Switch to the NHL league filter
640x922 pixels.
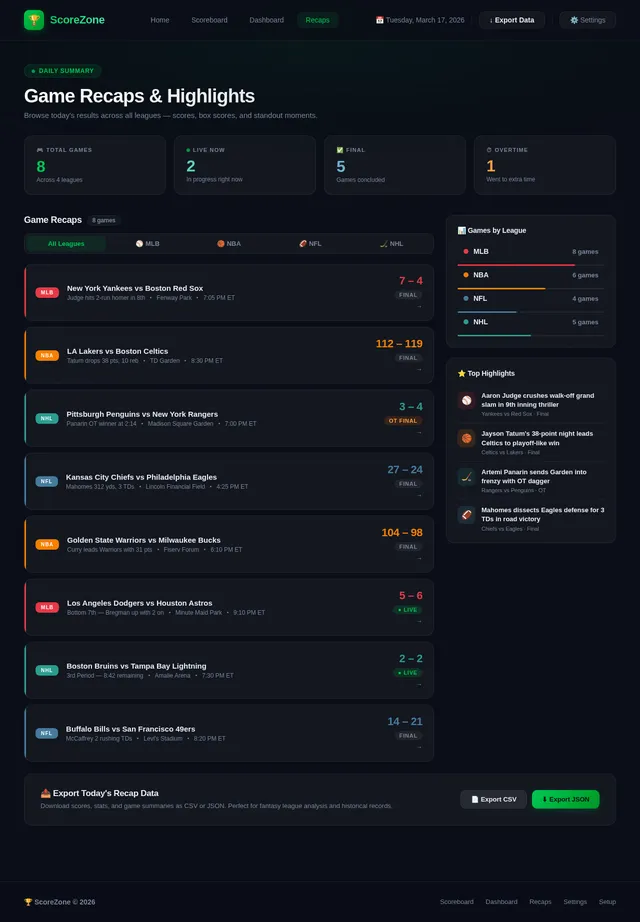(x=391, y=243)
